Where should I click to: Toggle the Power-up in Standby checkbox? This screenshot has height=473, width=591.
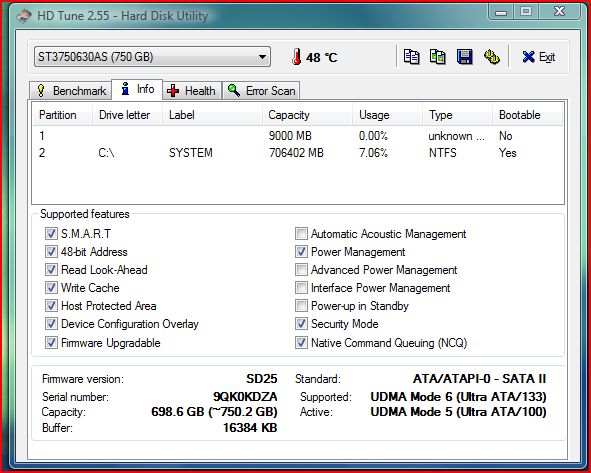301,306
